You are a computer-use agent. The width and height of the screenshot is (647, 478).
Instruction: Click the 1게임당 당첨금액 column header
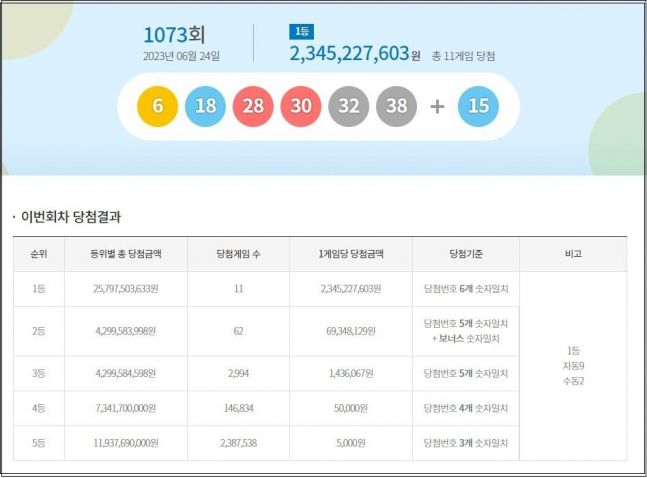click(x=350, y=254)
